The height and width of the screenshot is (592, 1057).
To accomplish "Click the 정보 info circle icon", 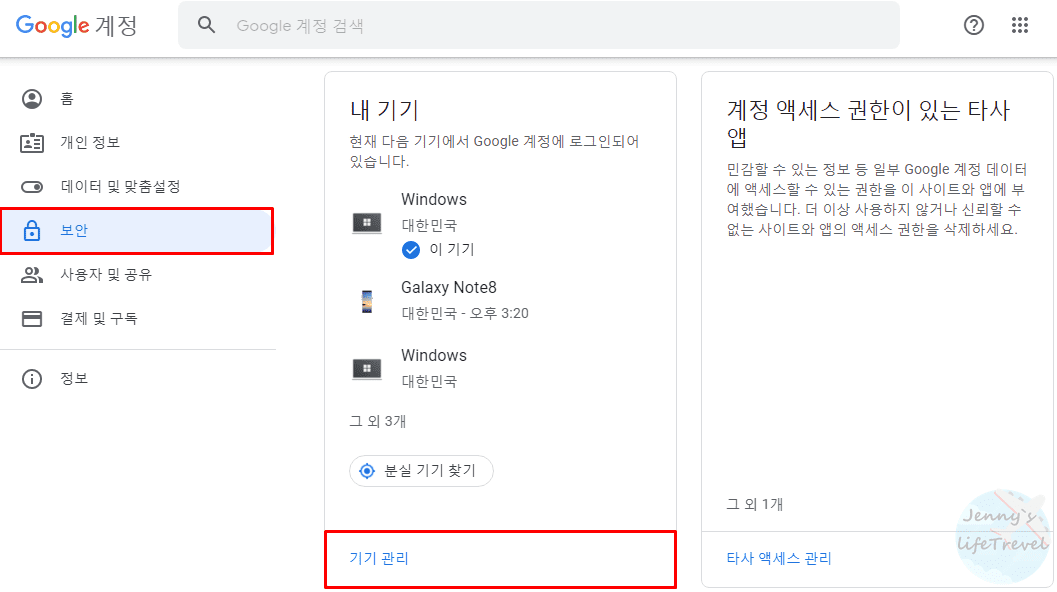I will pyautogui.click(x=32, y=379).
